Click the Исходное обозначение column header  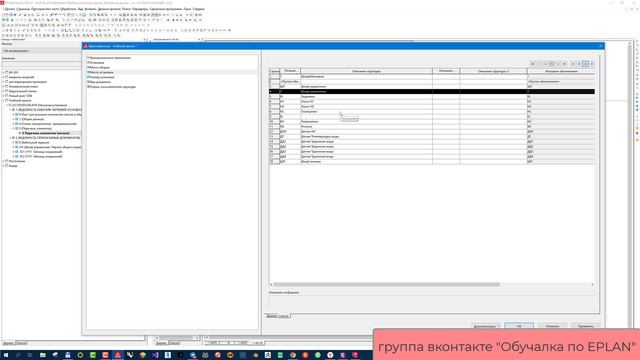(x=561, y=71)
